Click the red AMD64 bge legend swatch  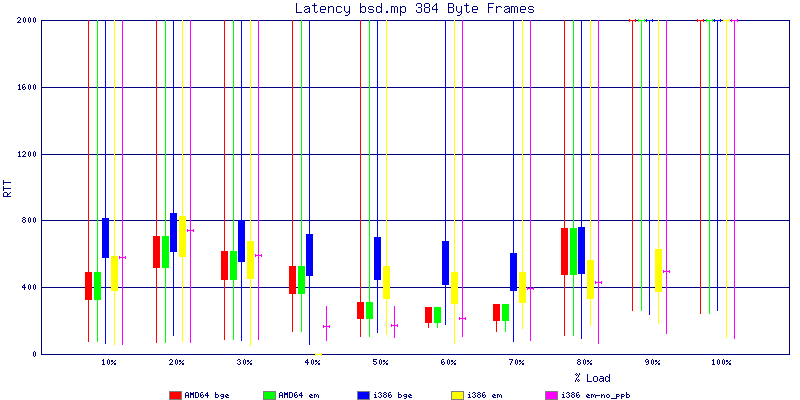(x=176, y=395)
